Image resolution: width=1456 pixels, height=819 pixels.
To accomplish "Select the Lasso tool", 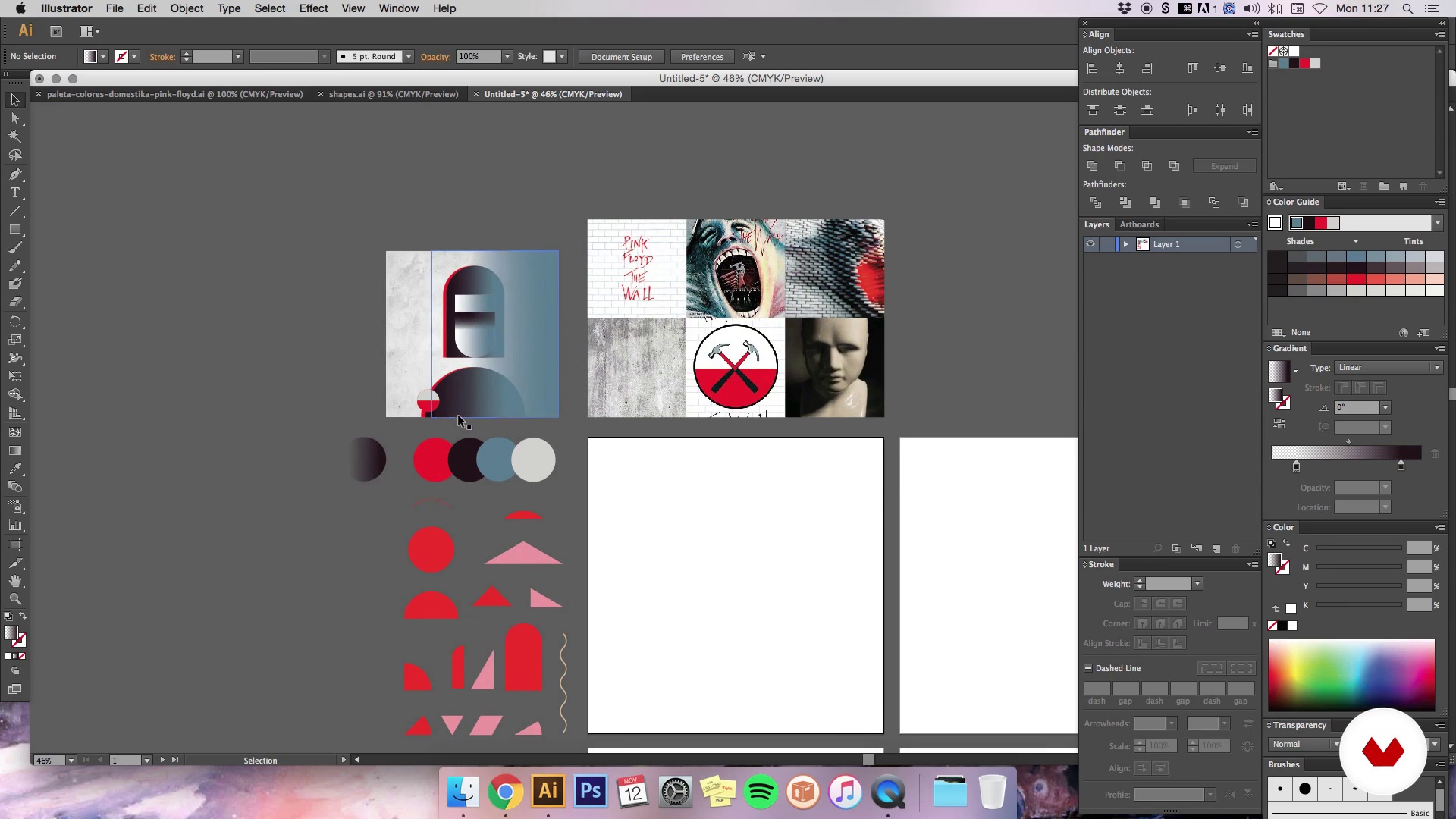I will point(14,155).
